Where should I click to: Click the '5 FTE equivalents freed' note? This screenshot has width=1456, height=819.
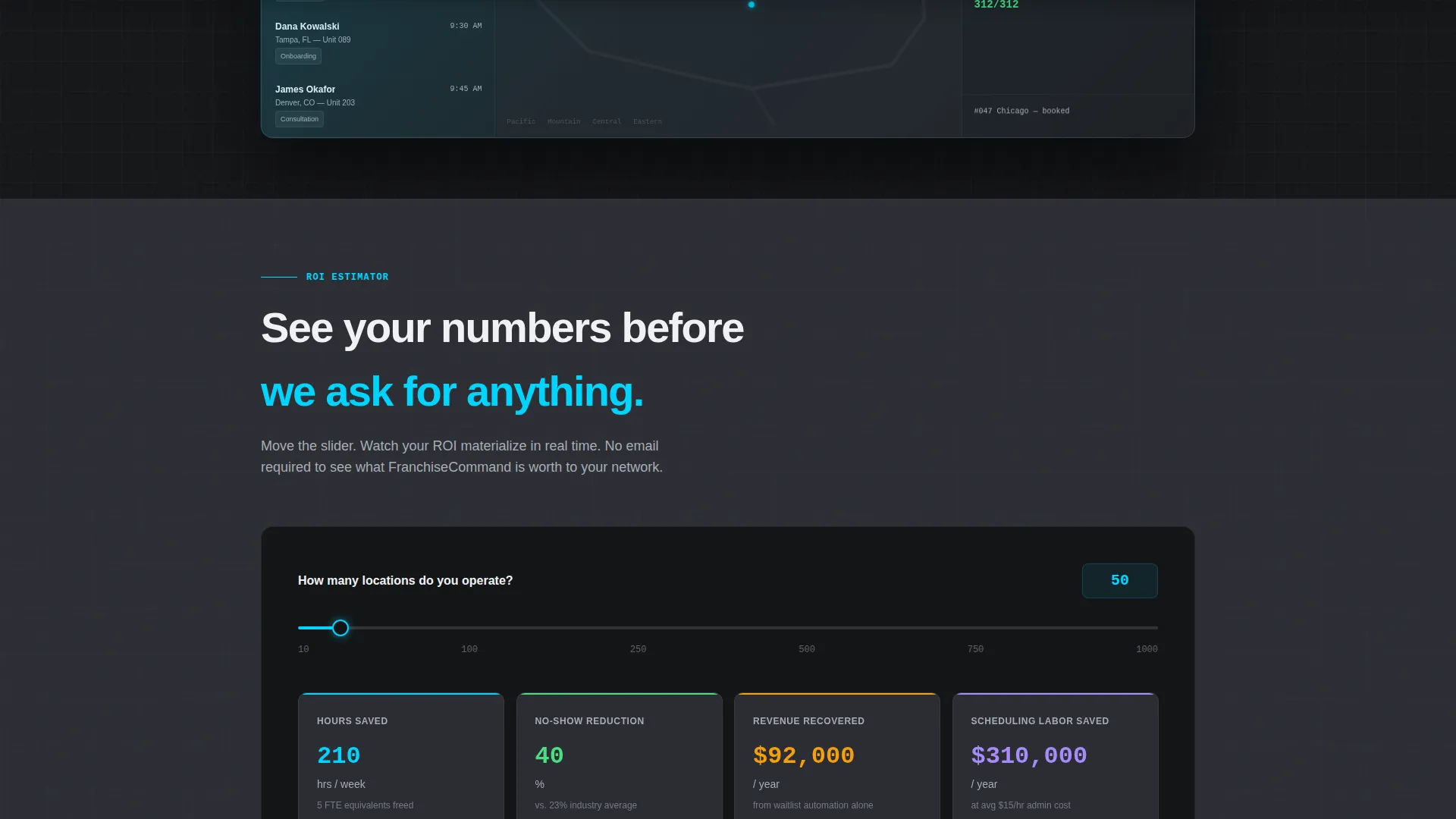365,805
